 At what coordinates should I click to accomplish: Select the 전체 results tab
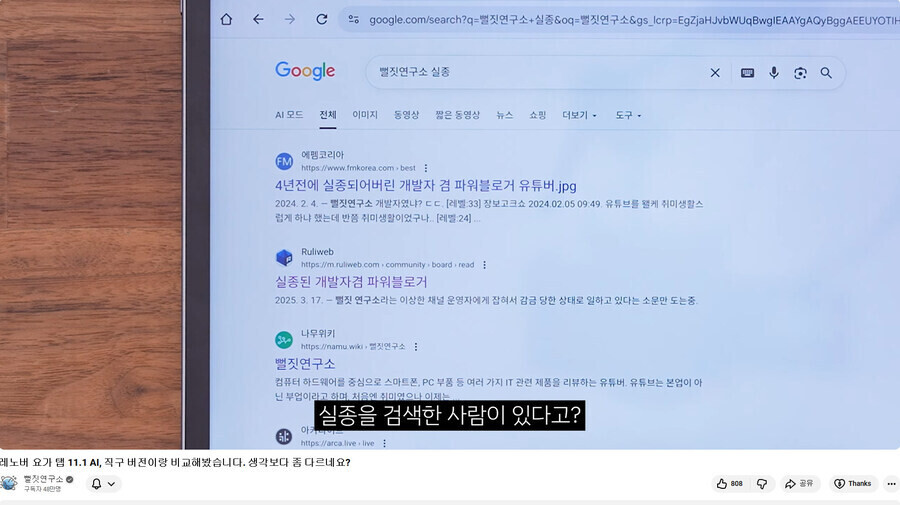click(328, 115)
